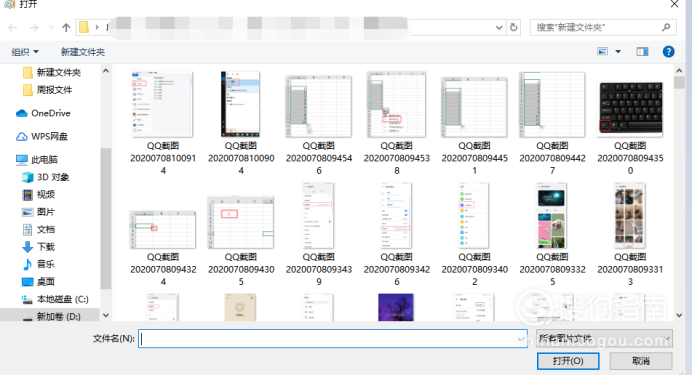Screen dimensions: 692x375
Task: Select 新加卷 (D:) drive
Action: point(52,316)
